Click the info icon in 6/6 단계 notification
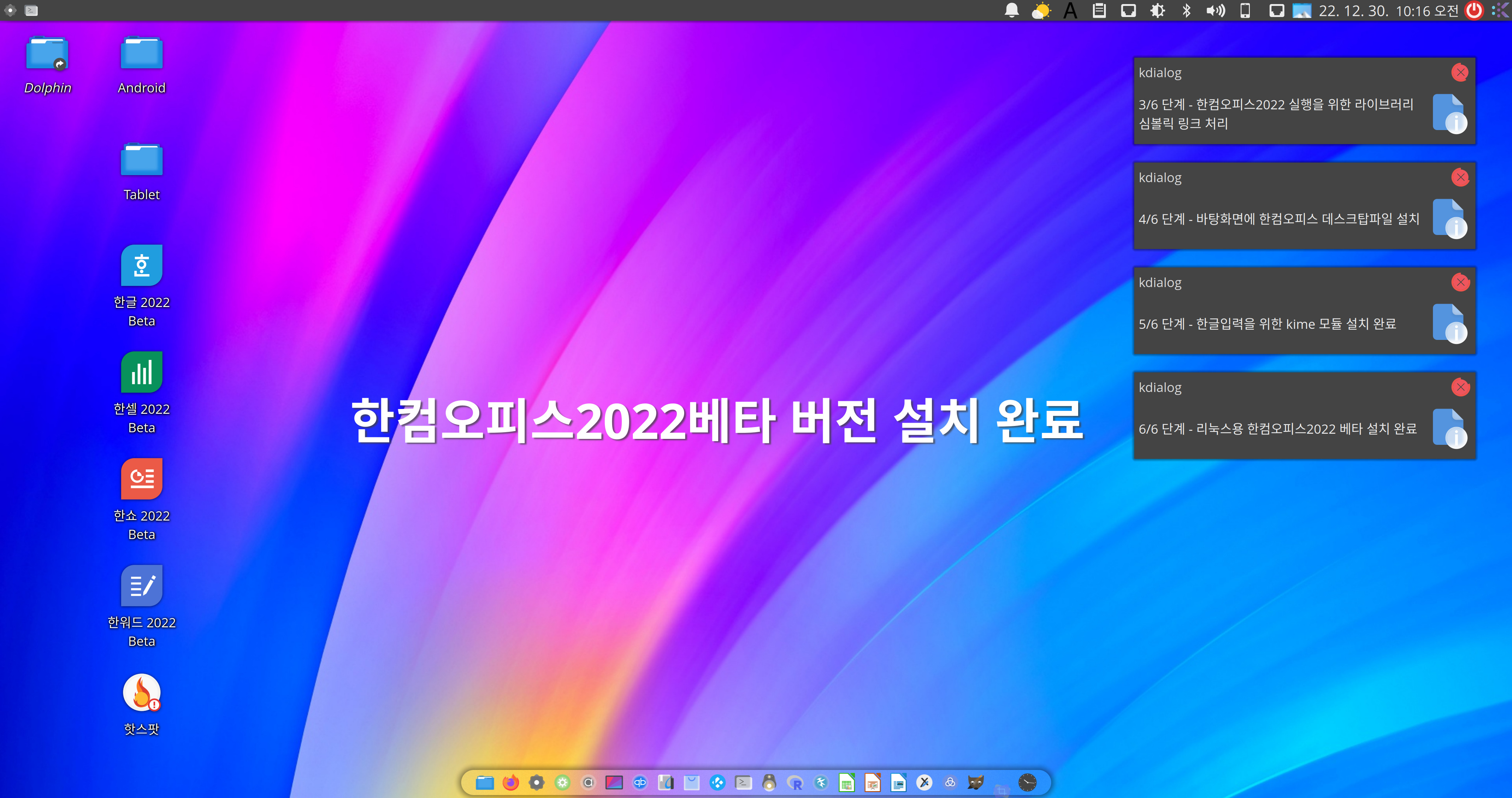This screenshot has height=798, width=1512. point(1449,429)
